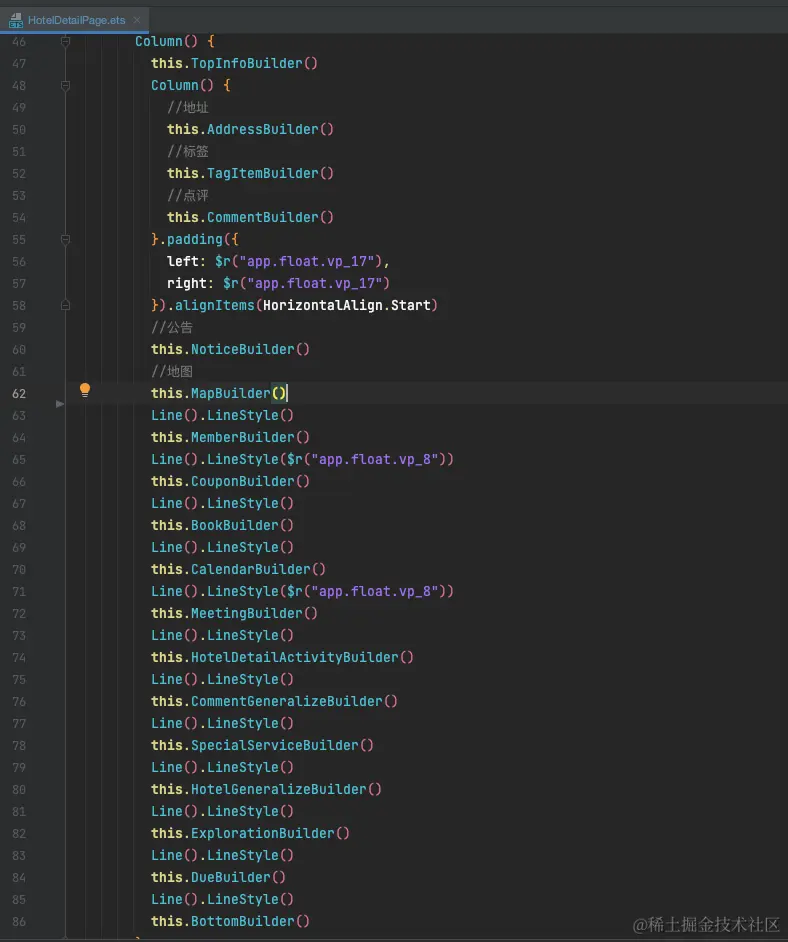Click this.DueBuilder() call

219,877
